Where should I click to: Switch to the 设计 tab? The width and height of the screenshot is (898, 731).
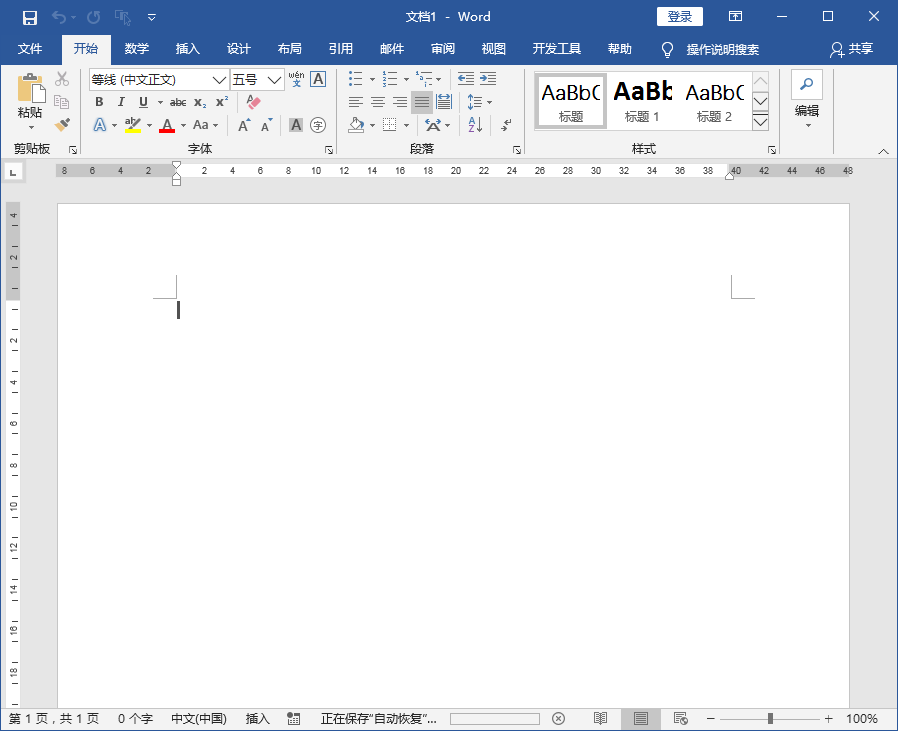(239, 49)
